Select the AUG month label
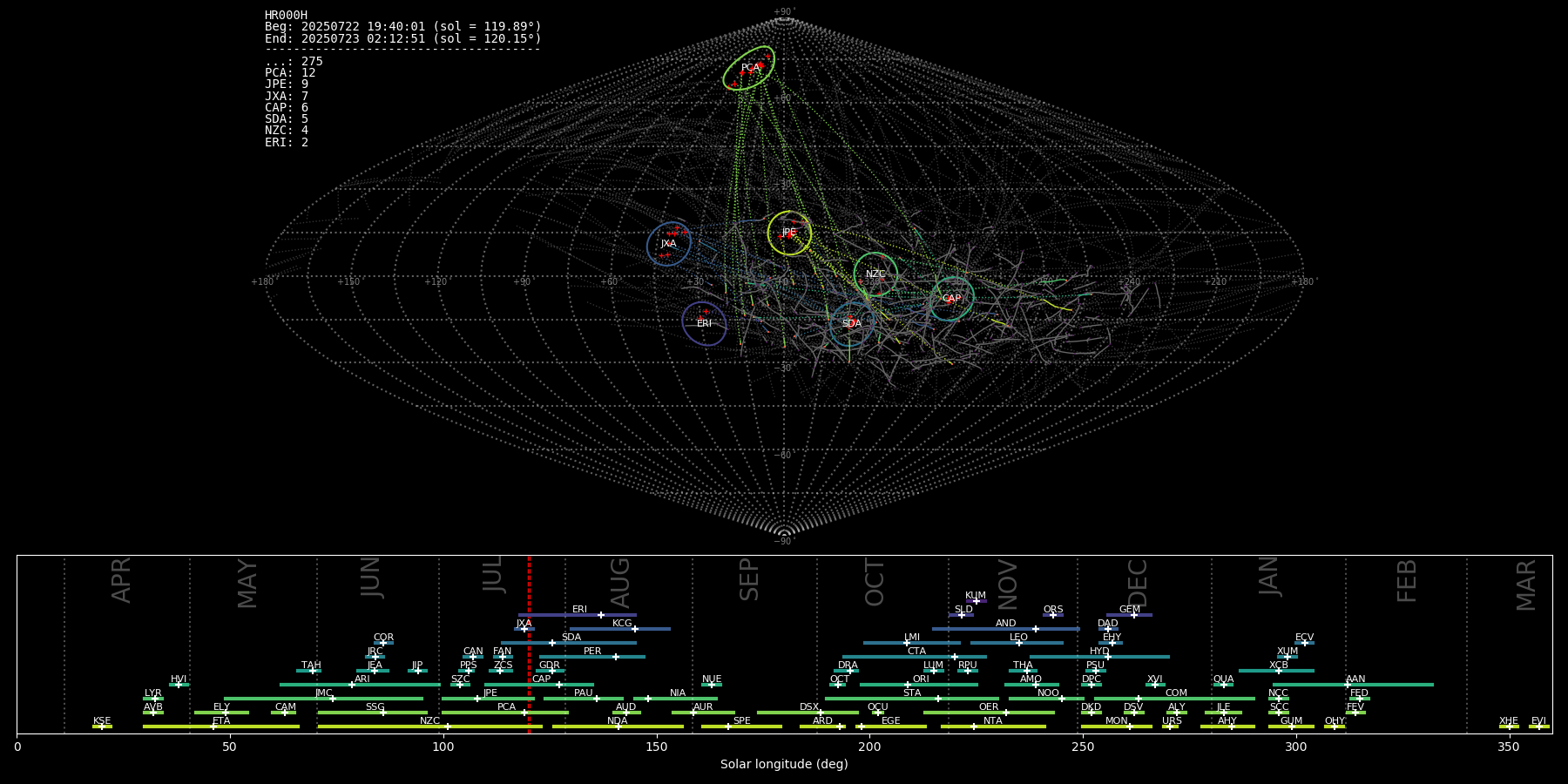The image size is (1568, 784). [x=620, y=583]
